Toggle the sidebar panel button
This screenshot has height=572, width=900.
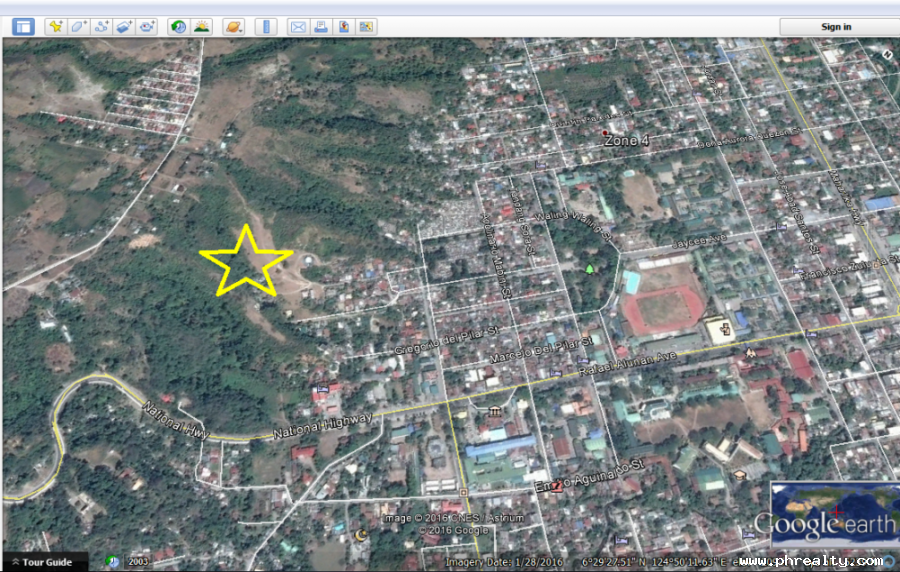pos(24,27)
